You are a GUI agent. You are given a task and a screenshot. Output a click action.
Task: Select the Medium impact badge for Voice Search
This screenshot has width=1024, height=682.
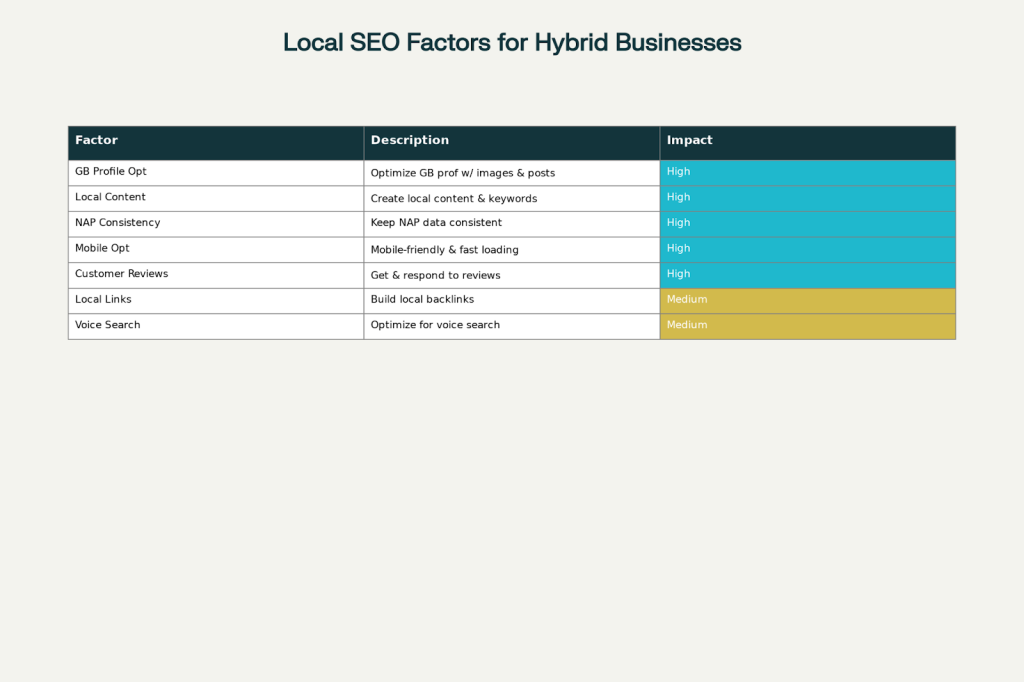click(x=807, y=324)
